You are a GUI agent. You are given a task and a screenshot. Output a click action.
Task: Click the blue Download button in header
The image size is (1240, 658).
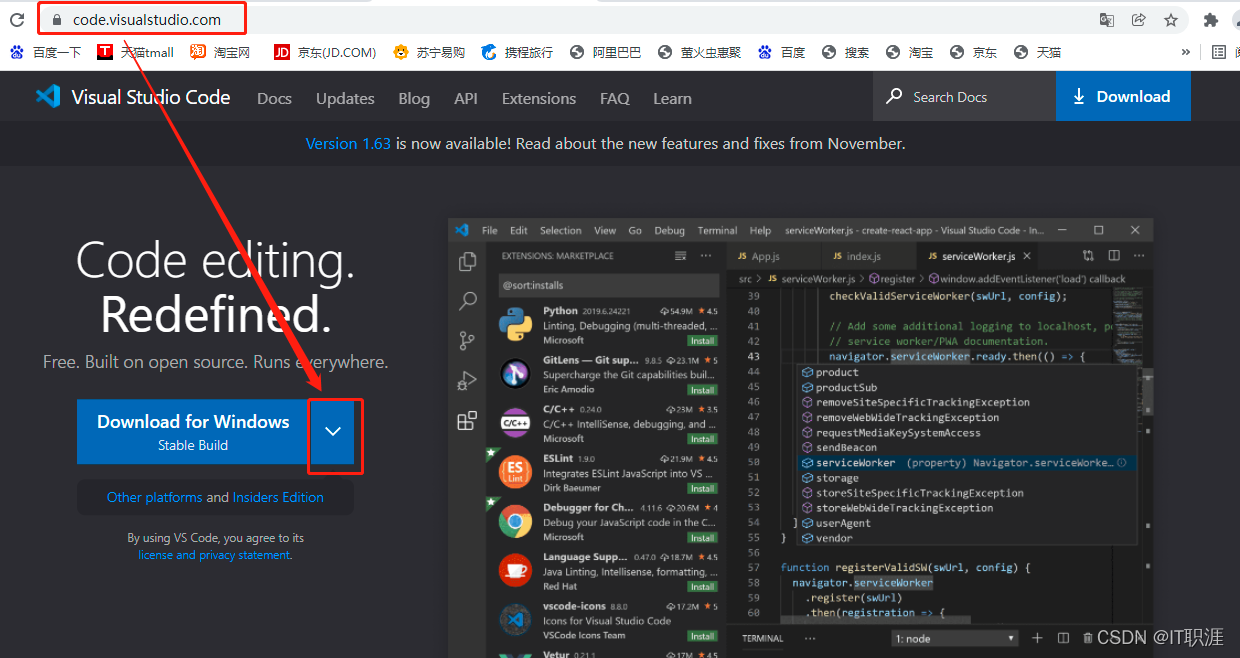point(1123,97)
